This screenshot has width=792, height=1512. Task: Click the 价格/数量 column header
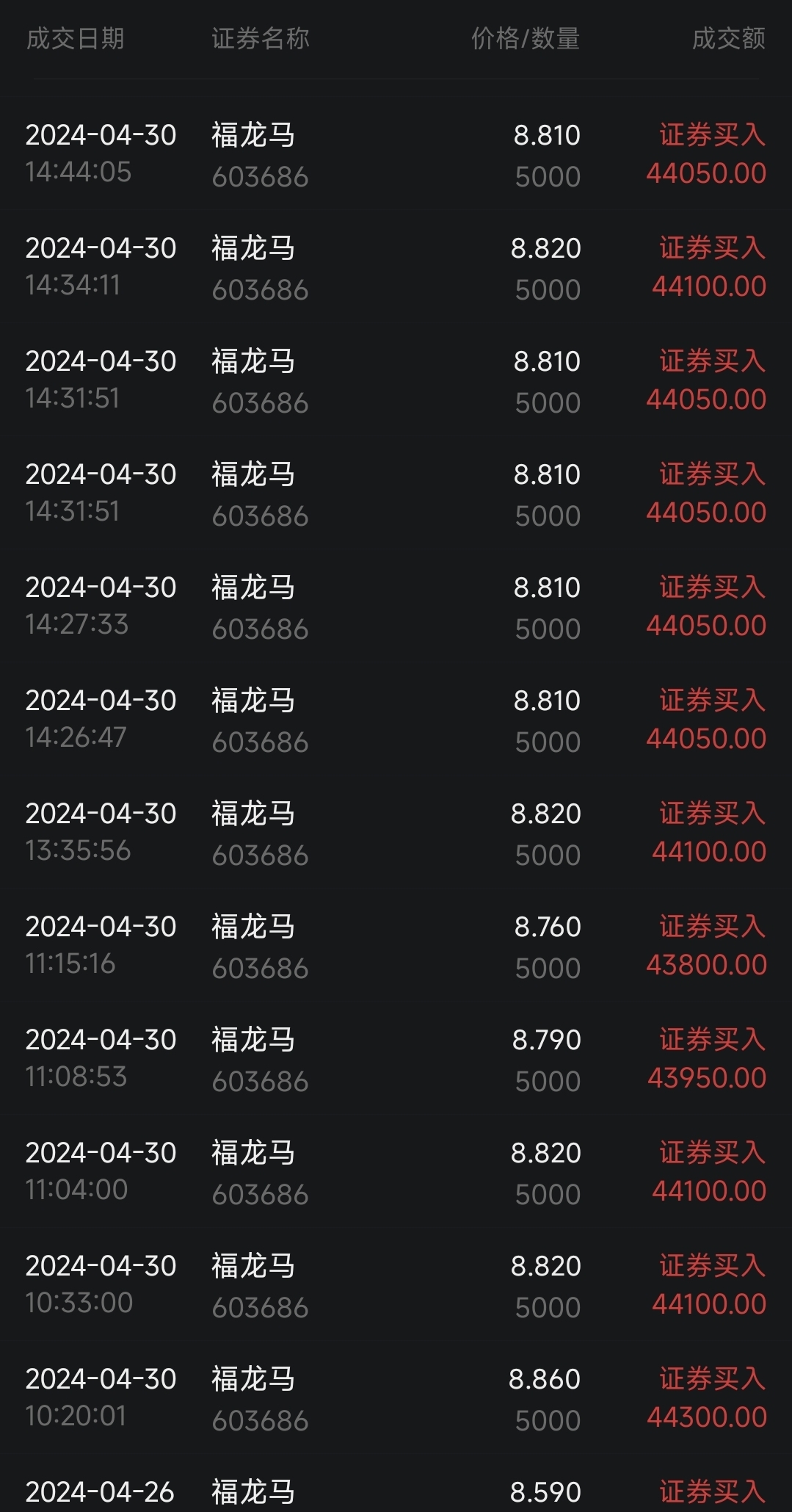coord(525,39)
